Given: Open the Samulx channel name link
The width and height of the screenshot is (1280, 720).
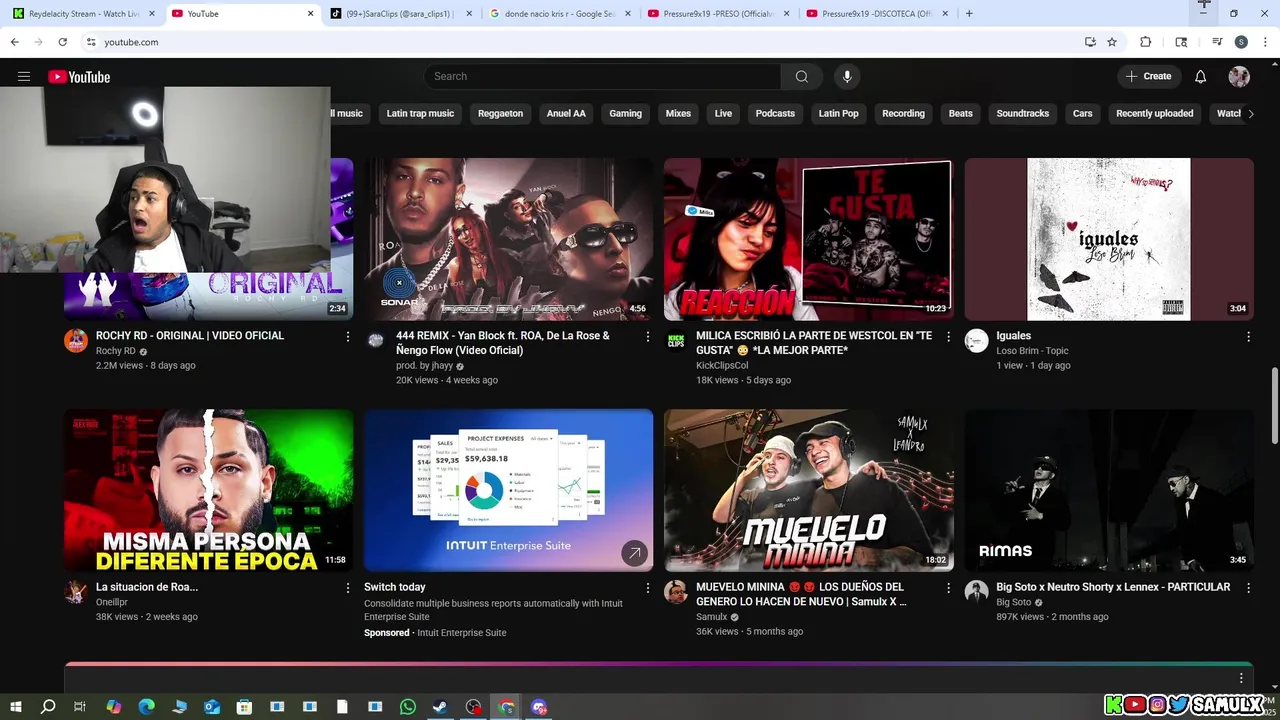Looking at the screenshot, I should tap(712, 617).
